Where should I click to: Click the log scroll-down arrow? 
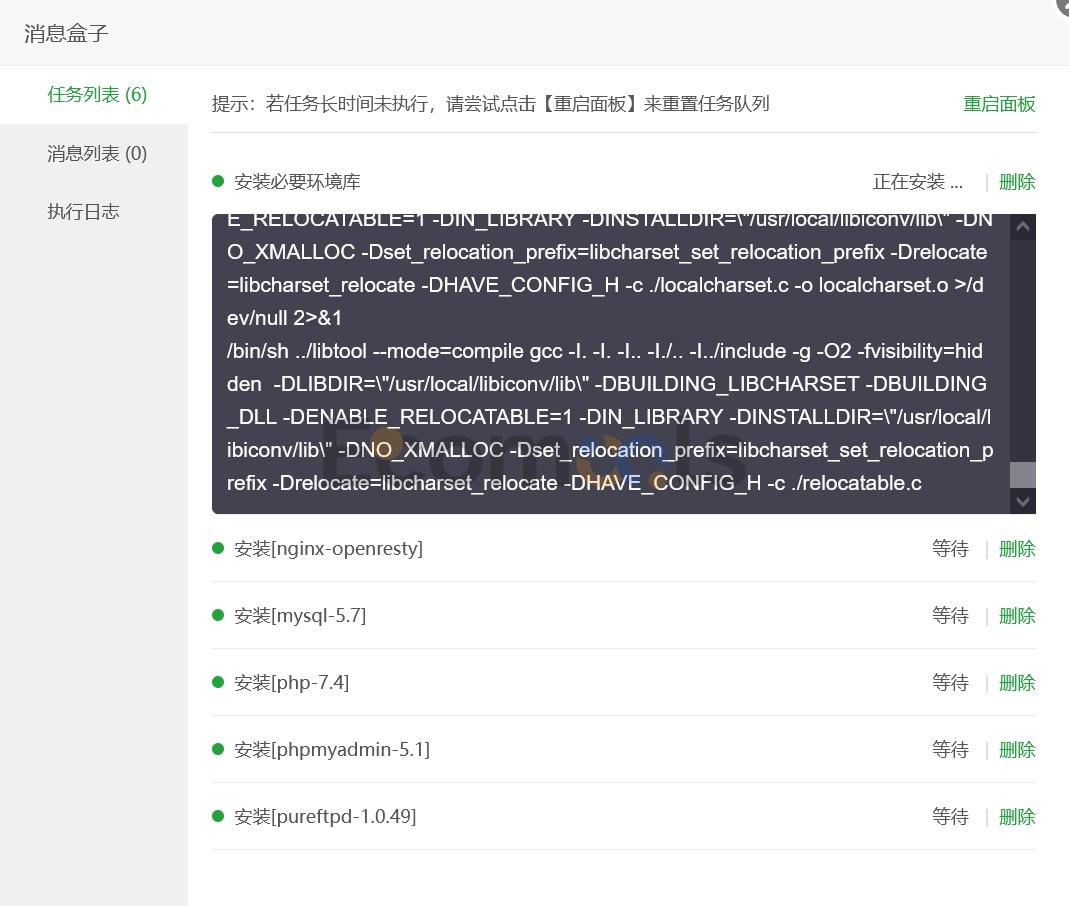point(1023,502)
